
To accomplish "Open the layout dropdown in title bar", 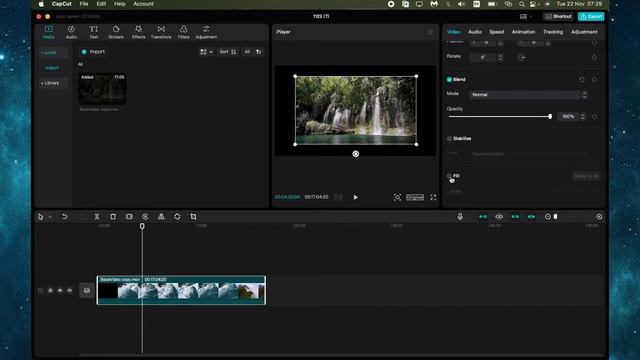I will [526, 17].
